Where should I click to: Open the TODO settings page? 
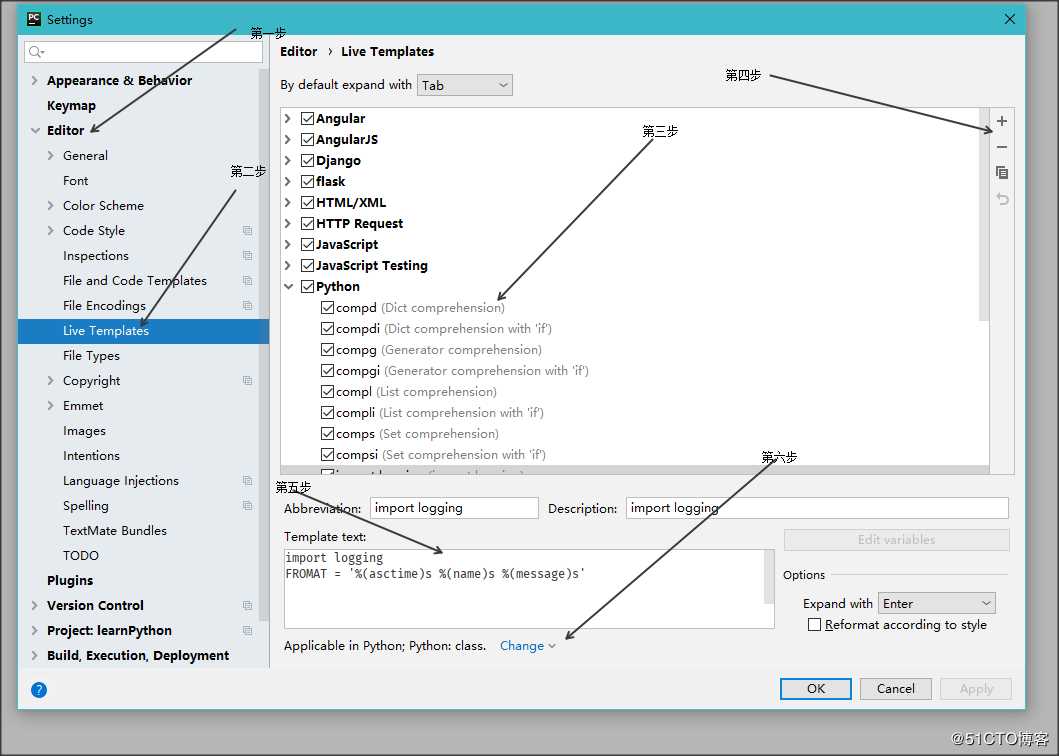point(80,555)
